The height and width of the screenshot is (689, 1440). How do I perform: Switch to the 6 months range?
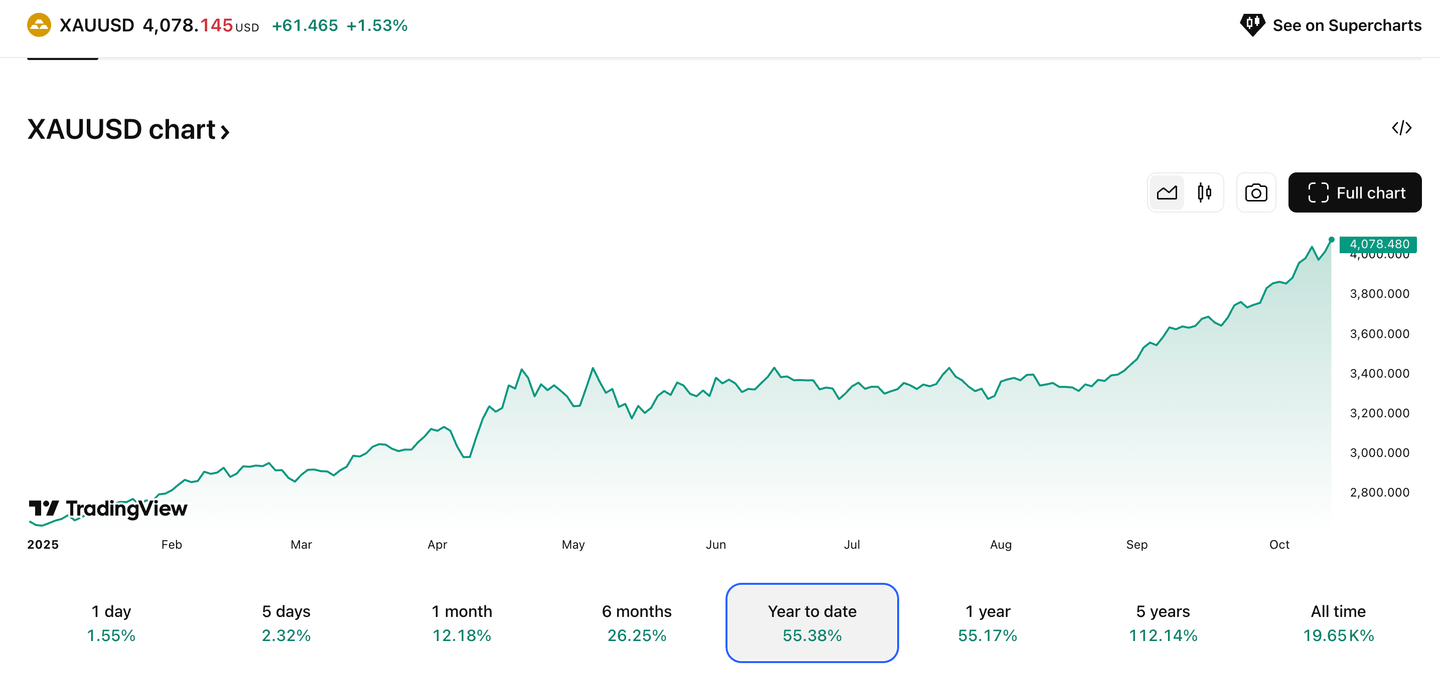pyautogui.click(x=637, y=623)
